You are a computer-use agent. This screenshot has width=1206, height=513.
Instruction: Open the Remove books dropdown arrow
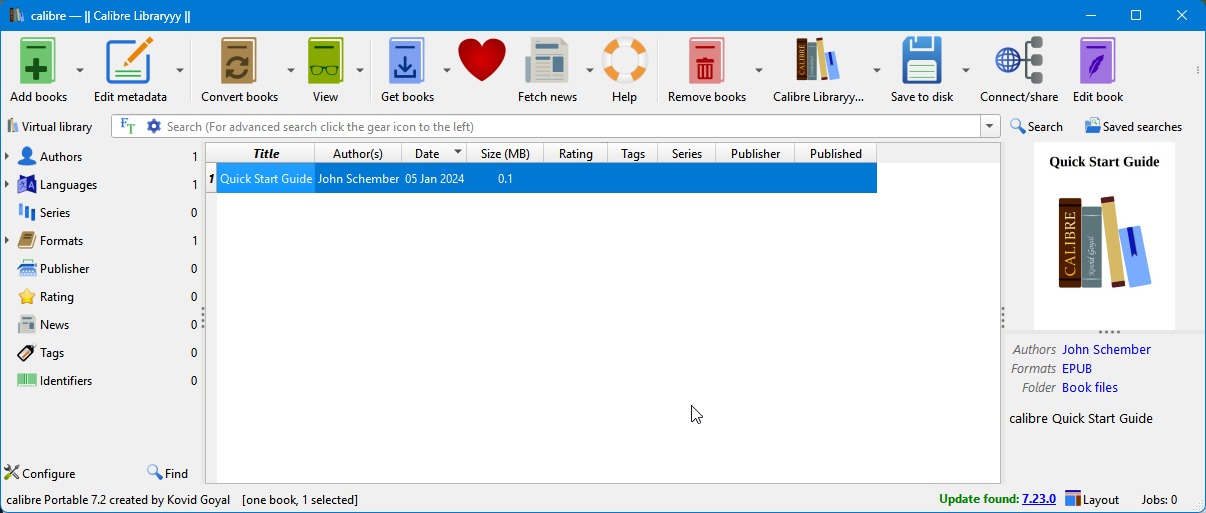coord(759,70)
